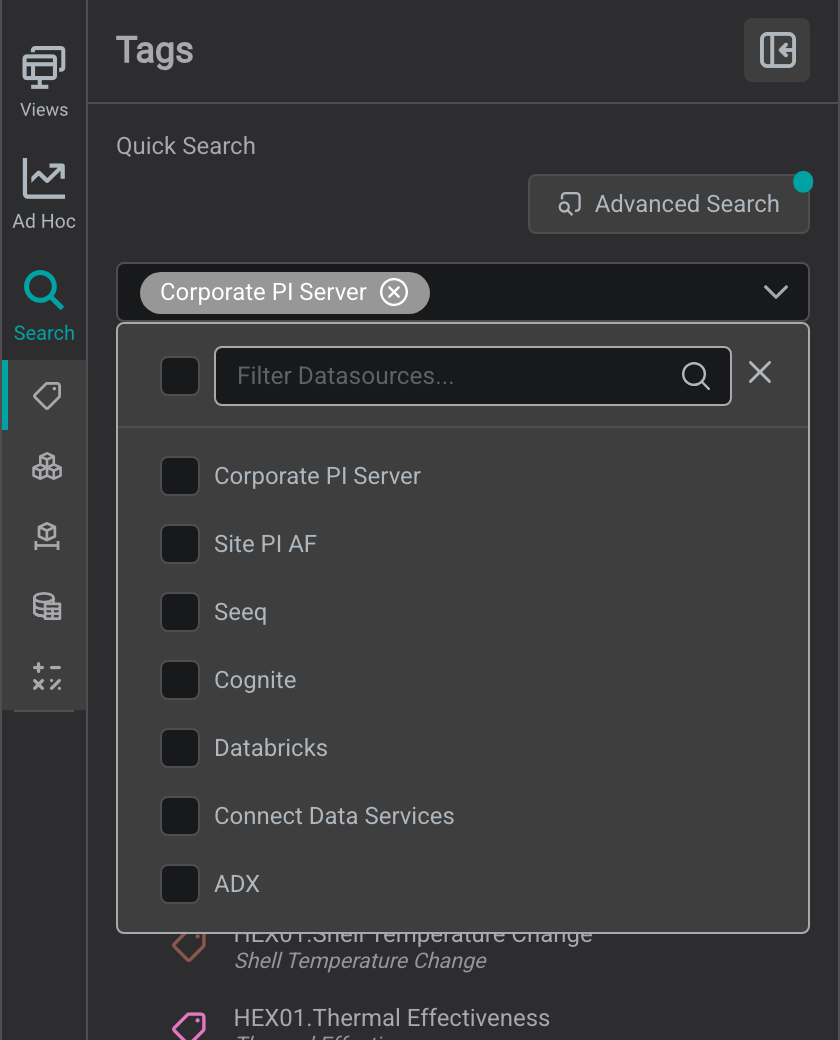Select the ADX list label

(x=237, y=884)
